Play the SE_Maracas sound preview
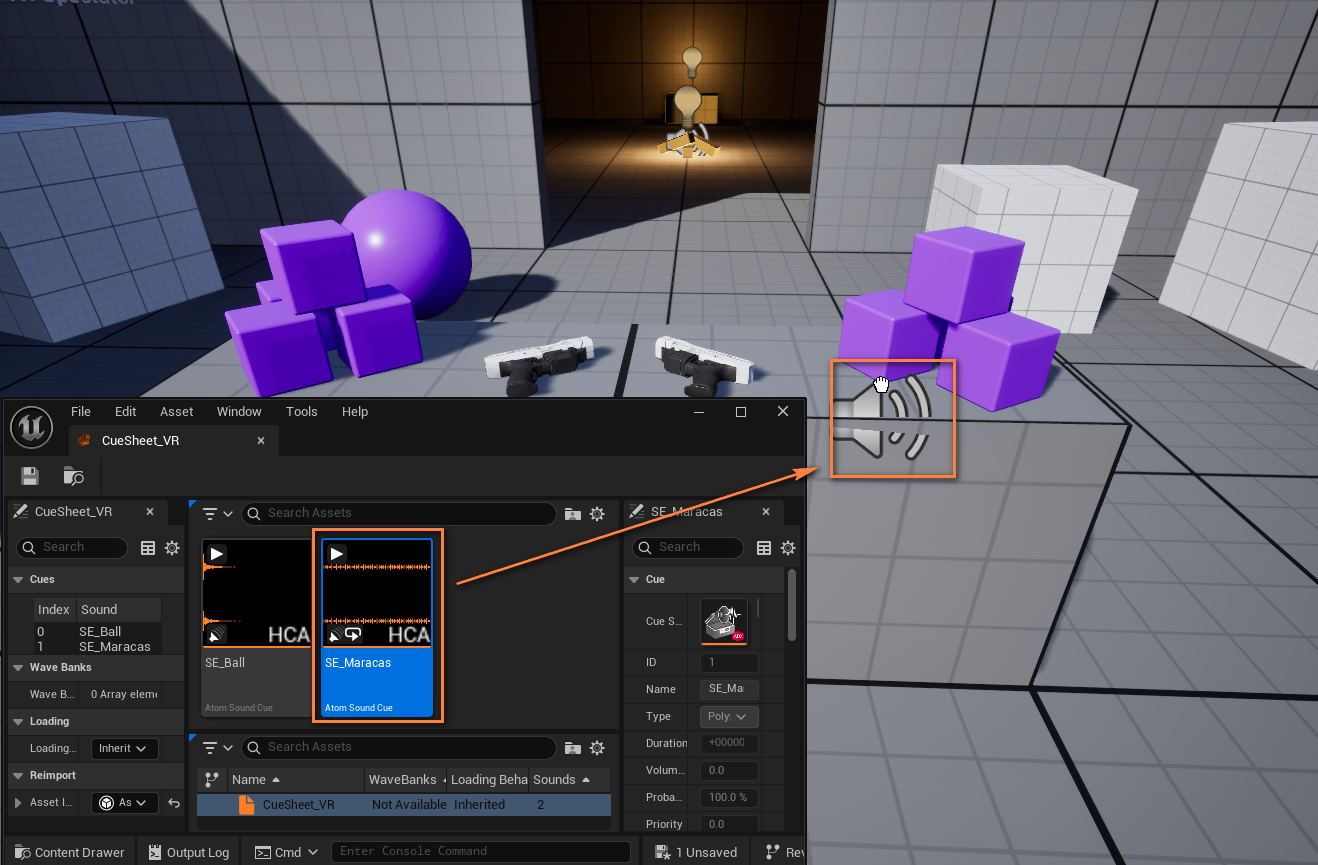The width and height of the screenshot is (1318, 865). (x=337, y=553)
